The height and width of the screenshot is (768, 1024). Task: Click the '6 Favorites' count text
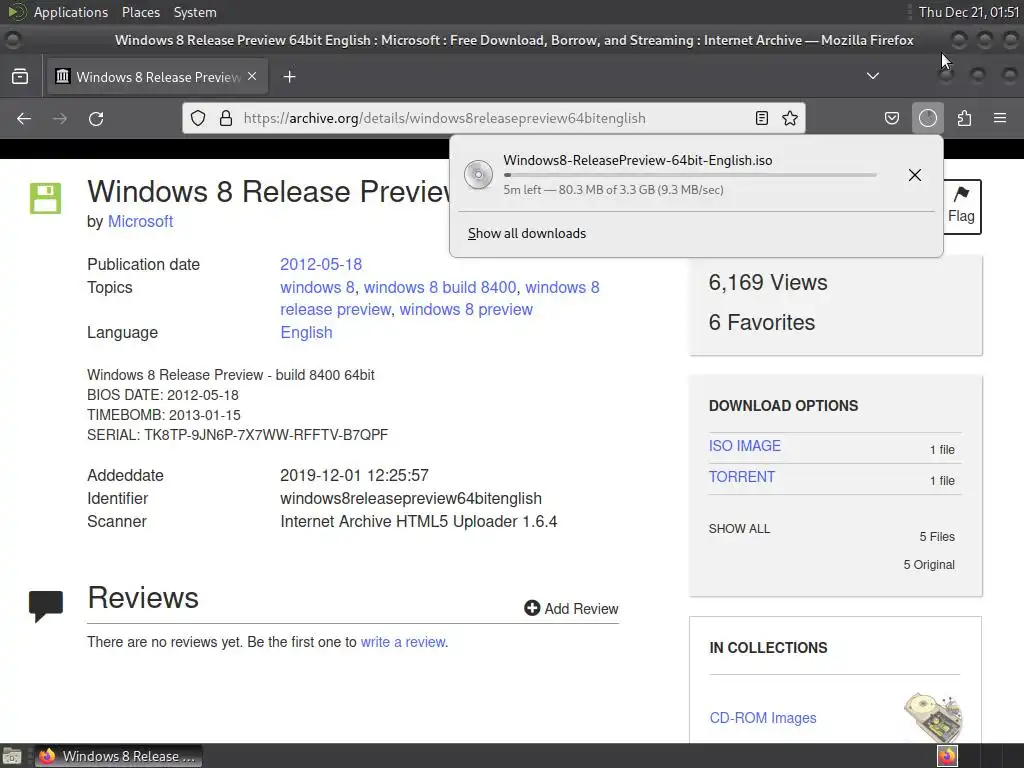[x=761, y=322]
